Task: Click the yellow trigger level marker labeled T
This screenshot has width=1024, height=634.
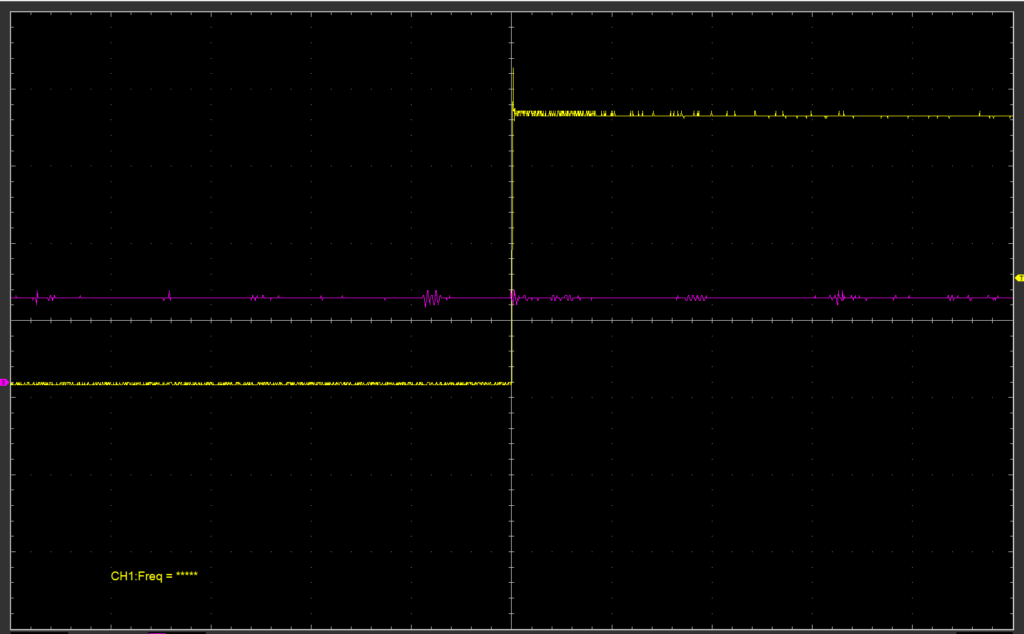Action: (x=1019, y=277)
